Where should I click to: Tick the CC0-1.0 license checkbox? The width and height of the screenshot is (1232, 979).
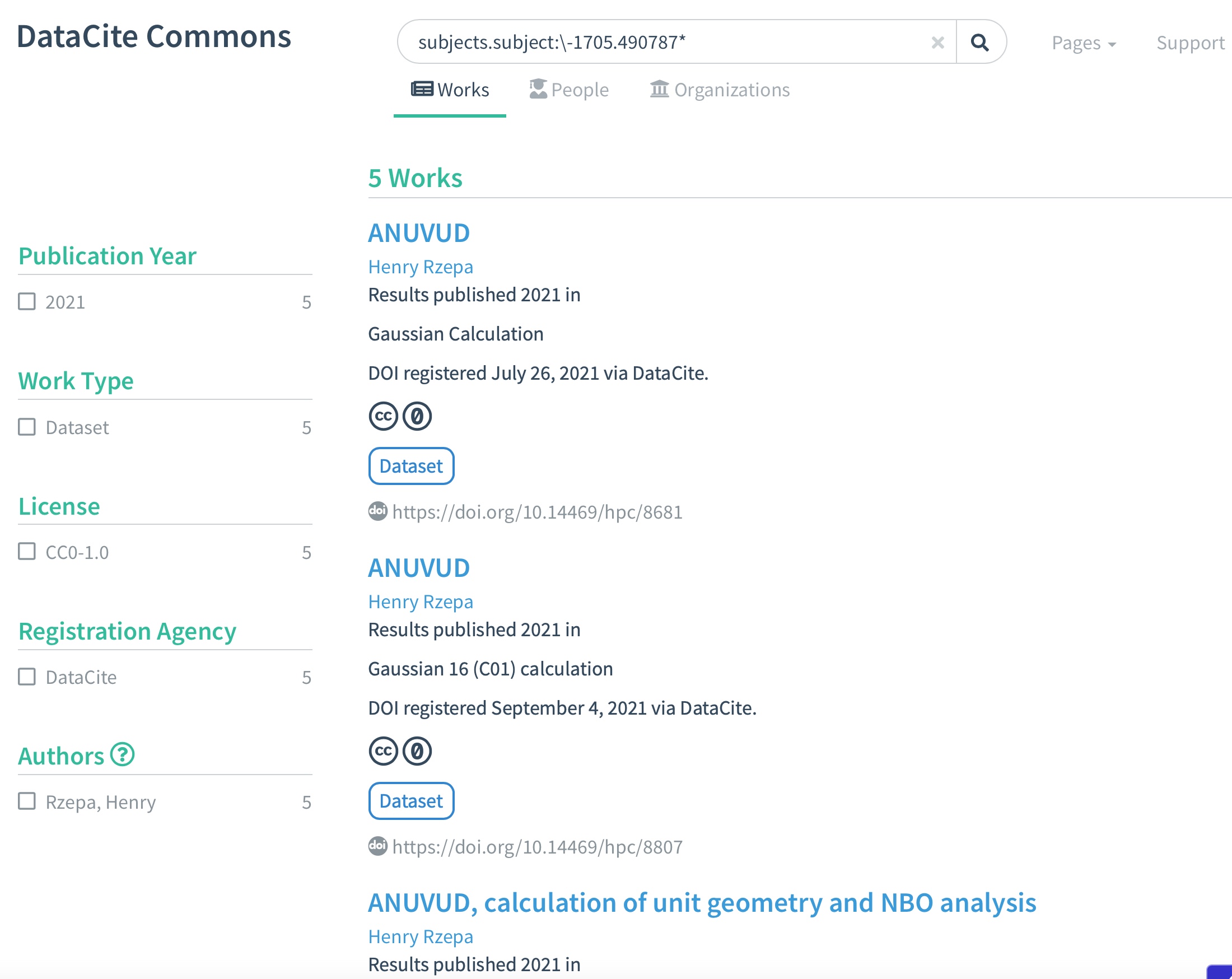[x=27, y=552]
